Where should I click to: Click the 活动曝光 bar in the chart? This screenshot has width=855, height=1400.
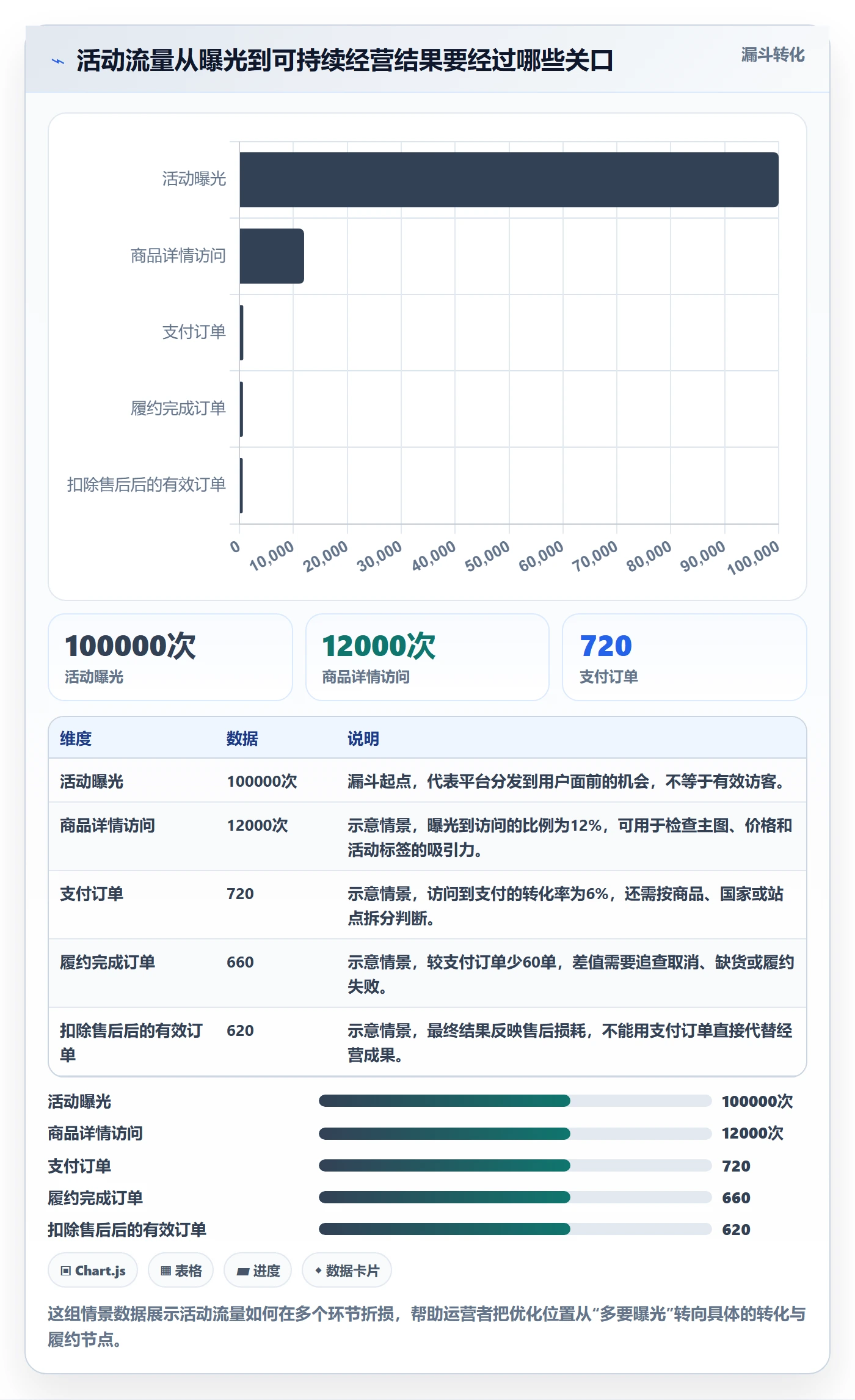(x=509, y=180)
